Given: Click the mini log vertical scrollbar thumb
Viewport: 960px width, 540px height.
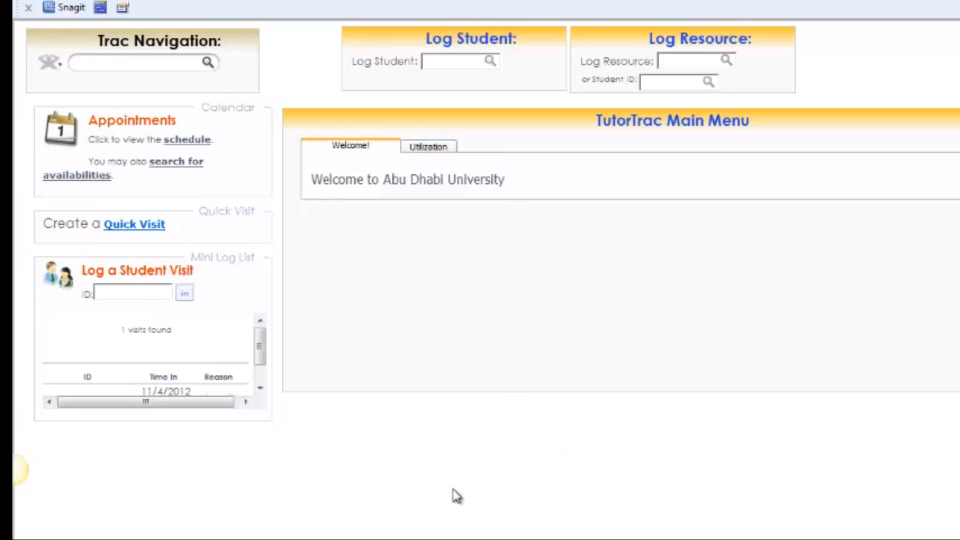Looking at the screenshot, I should [x=260, y=346].
